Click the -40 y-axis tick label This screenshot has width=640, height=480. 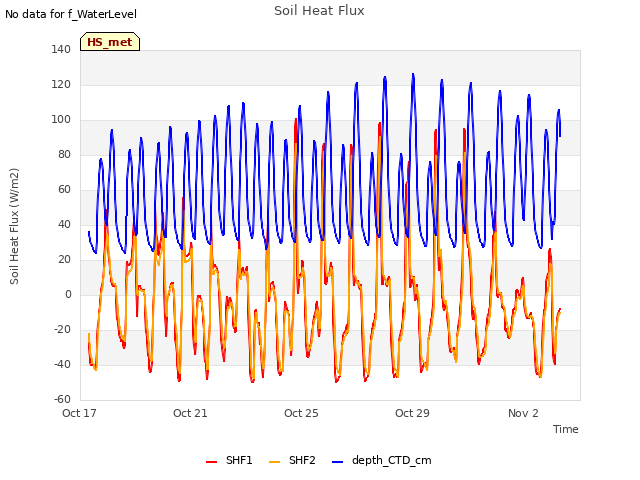[x=62, y=364]
